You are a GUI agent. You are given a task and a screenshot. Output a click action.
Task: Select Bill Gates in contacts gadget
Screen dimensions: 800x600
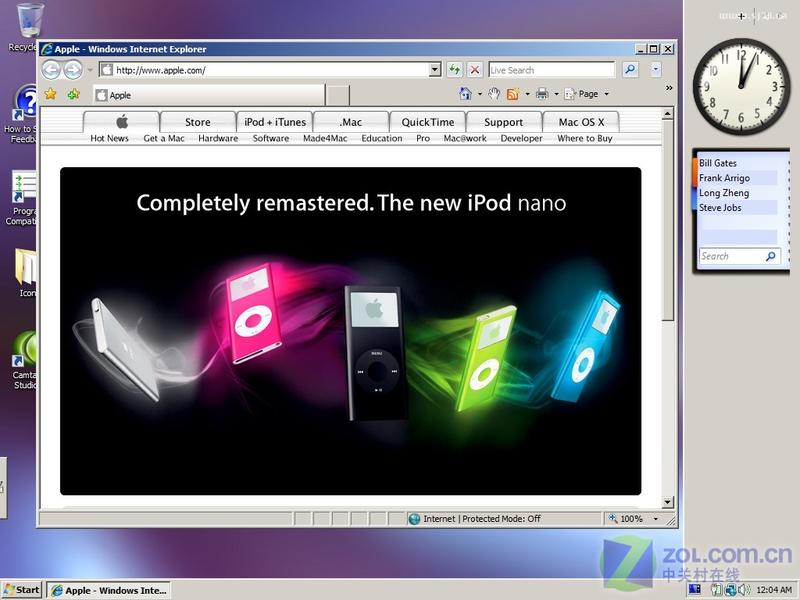(x=718, y=163)
